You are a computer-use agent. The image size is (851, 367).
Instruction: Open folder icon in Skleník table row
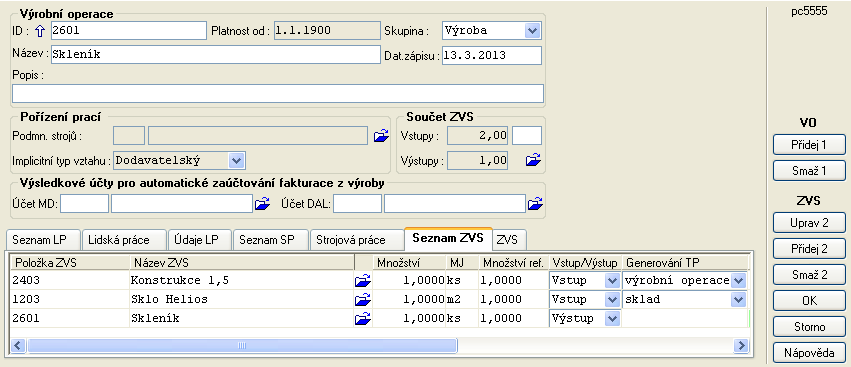362,318
